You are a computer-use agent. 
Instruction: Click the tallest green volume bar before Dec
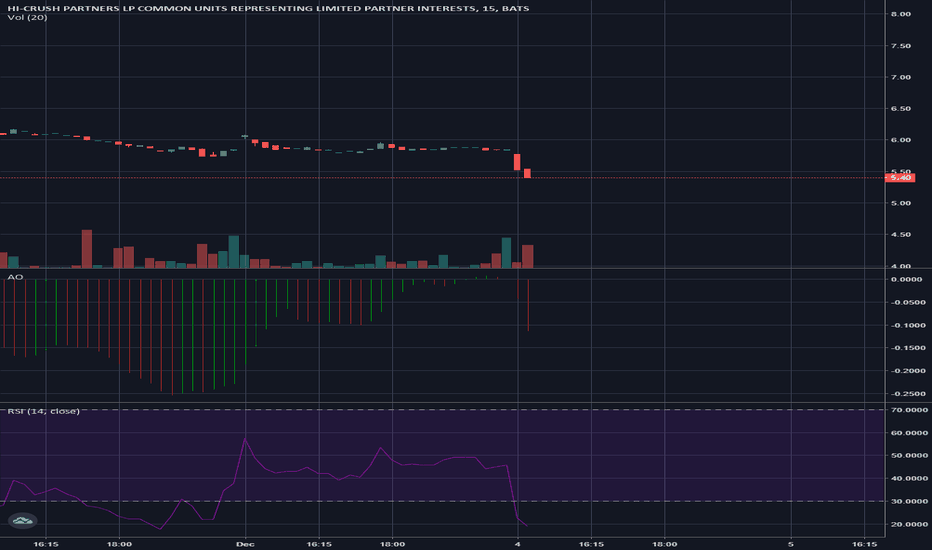234,252
